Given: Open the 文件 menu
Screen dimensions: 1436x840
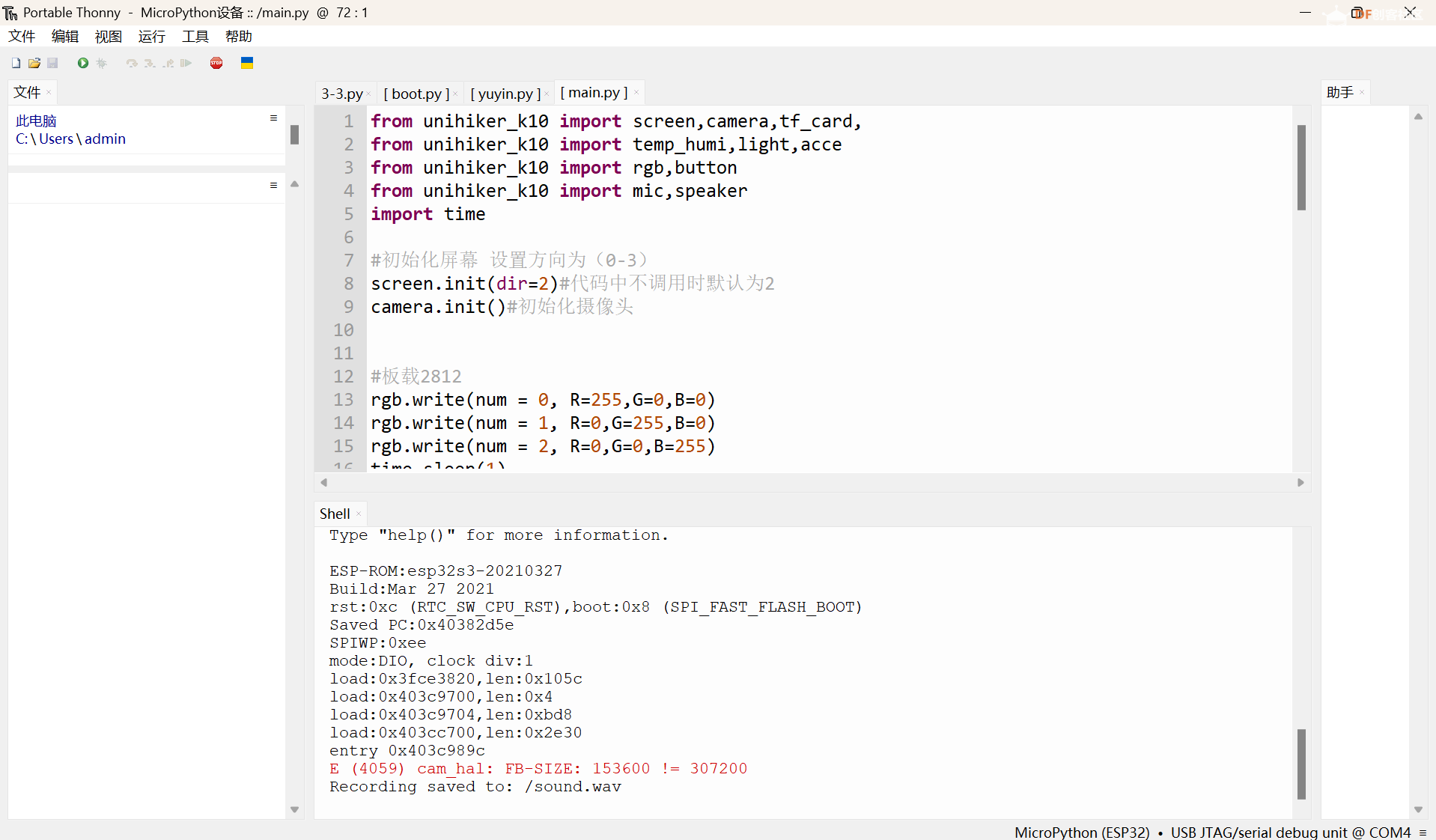Looking at the screenshot, I should pos(22,36).
